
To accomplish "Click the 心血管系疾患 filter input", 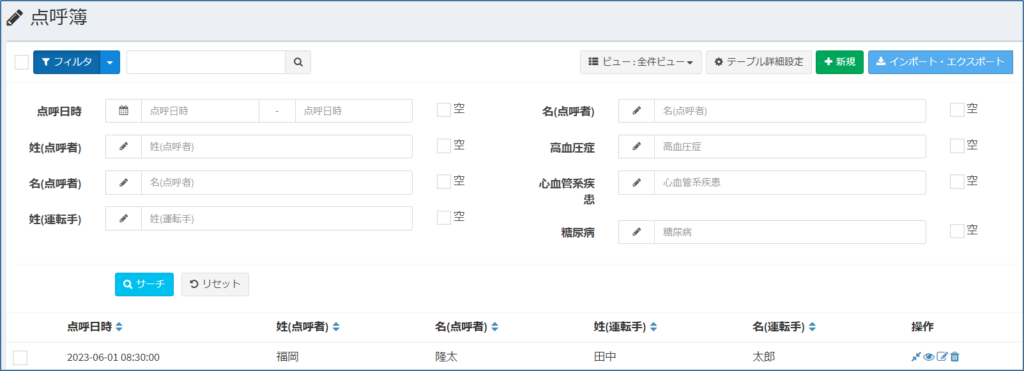I will pos(790,183).
